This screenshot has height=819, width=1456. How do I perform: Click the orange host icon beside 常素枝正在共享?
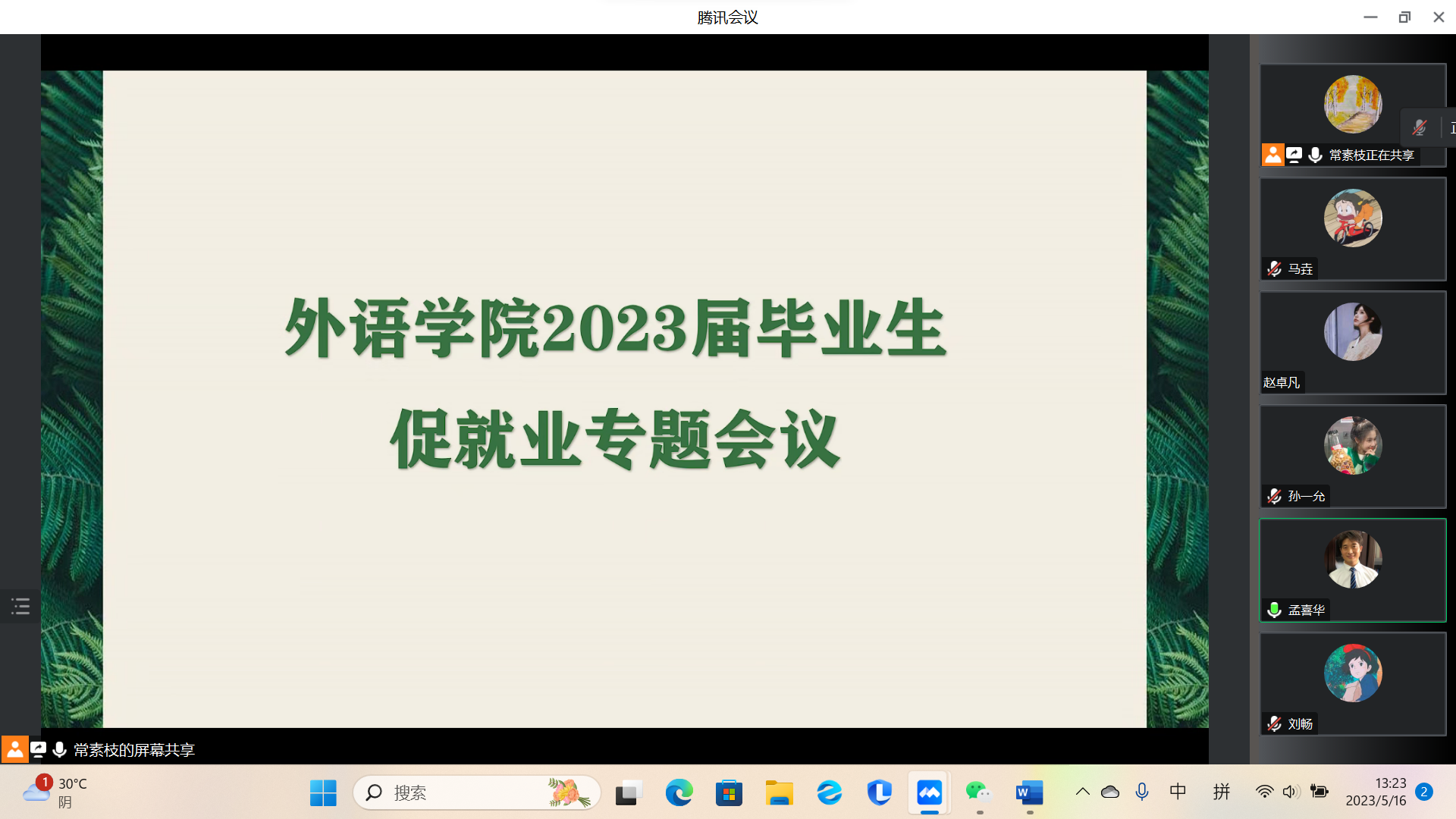(x=1272, y=155)
